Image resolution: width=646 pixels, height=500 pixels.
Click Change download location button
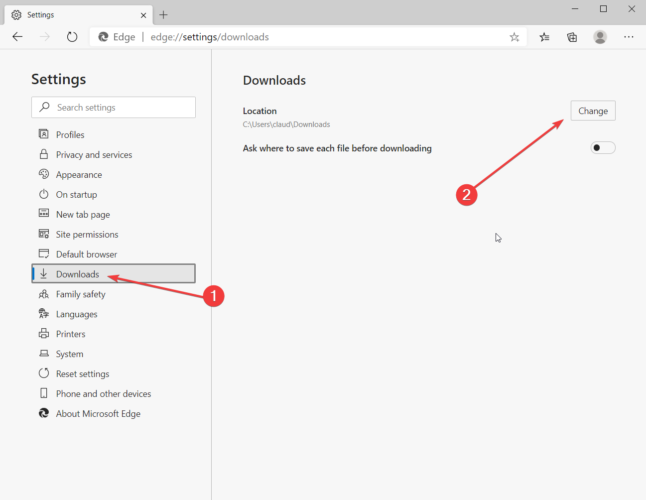point(593,111)
